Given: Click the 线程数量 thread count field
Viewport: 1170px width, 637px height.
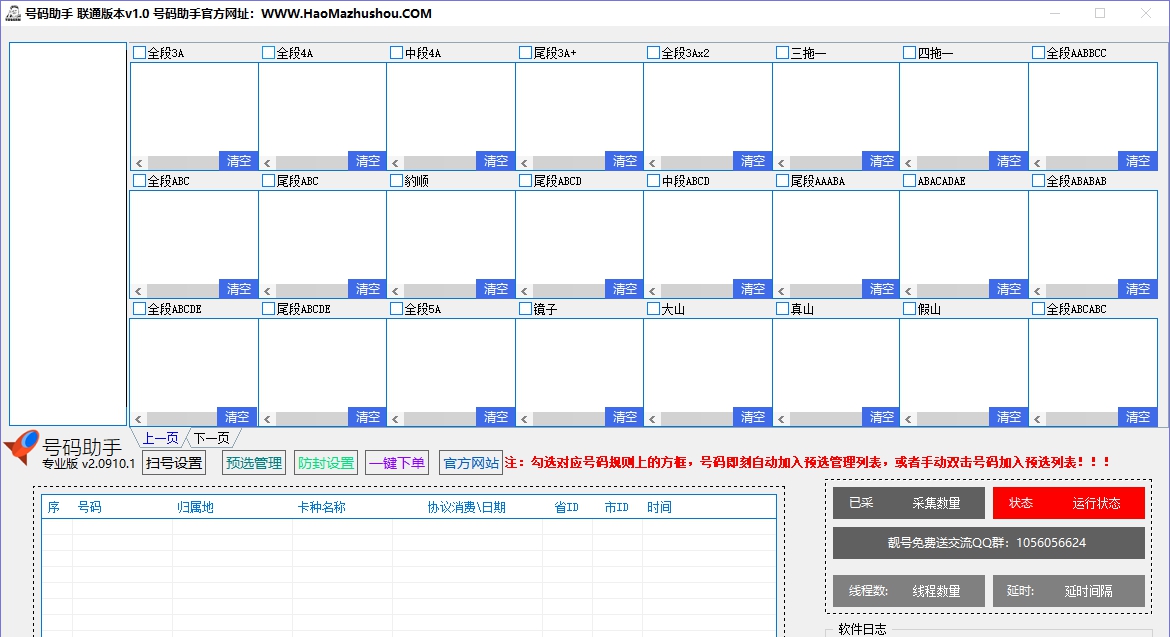Looking at the screenshot, I should coord(936,592).
